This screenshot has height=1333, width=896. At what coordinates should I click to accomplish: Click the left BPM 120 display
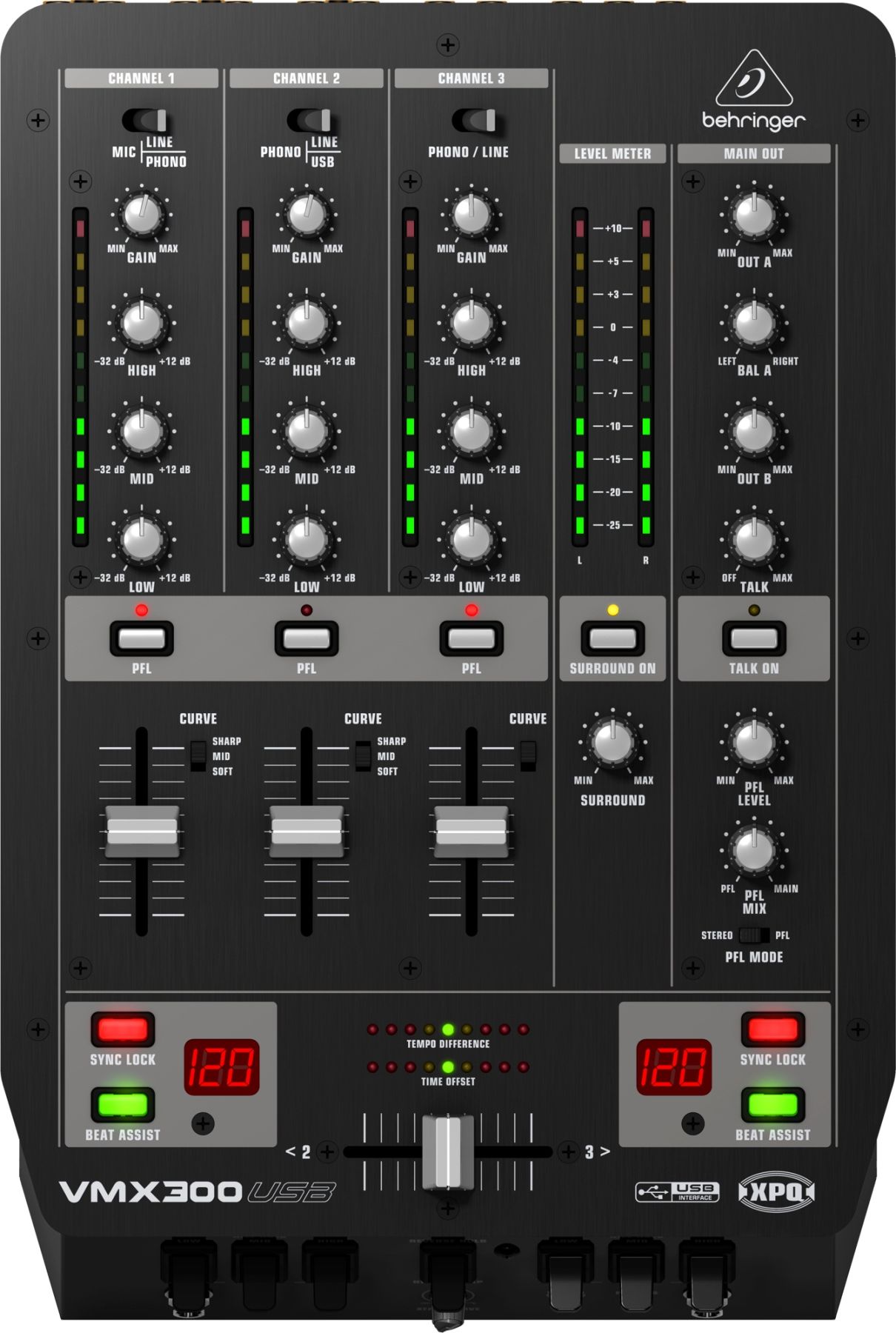coord(221,1067)
